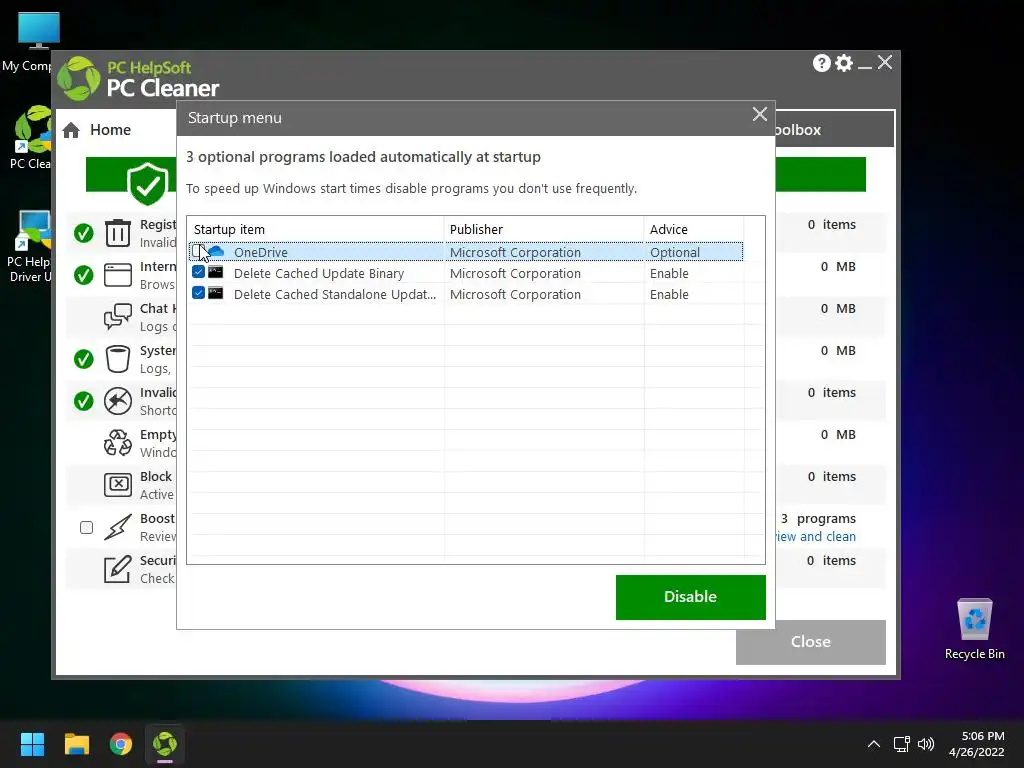
Task: Open the Recycle Bin desktop icon
Action: pyautogui.click(x=974, y=630)
